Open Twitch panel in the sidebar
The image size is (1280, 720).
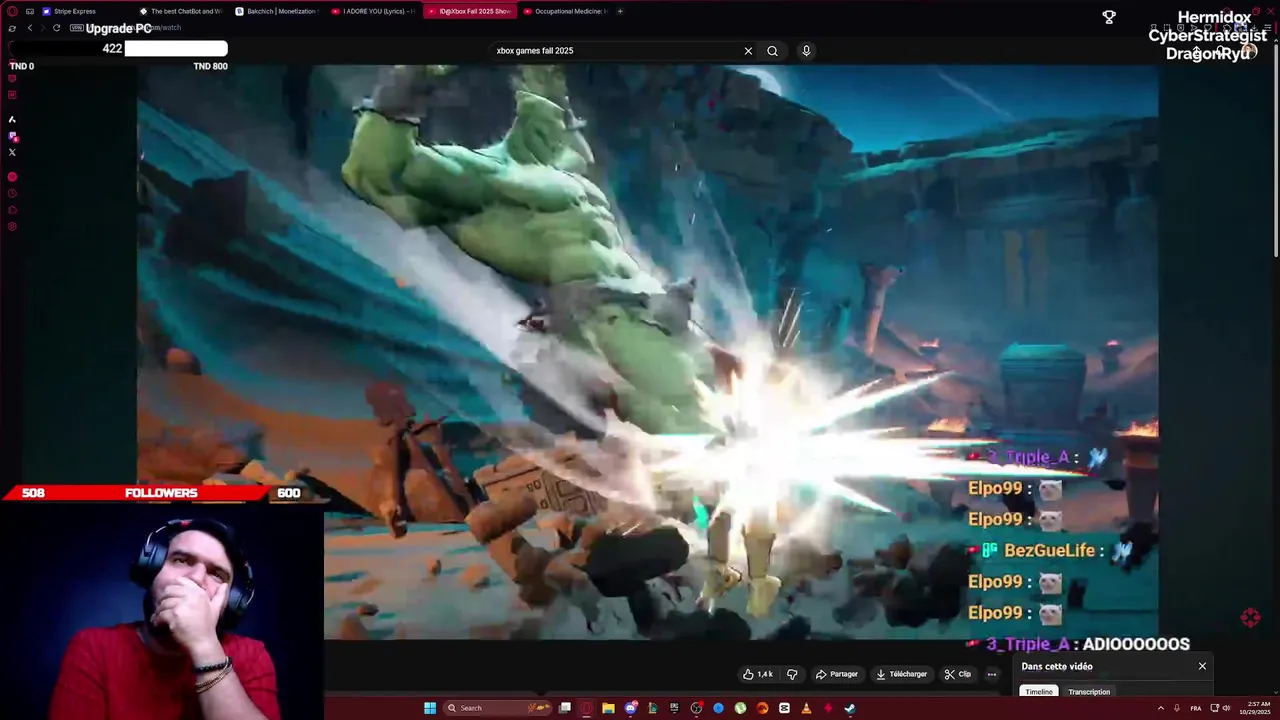(x=12, y=136)
